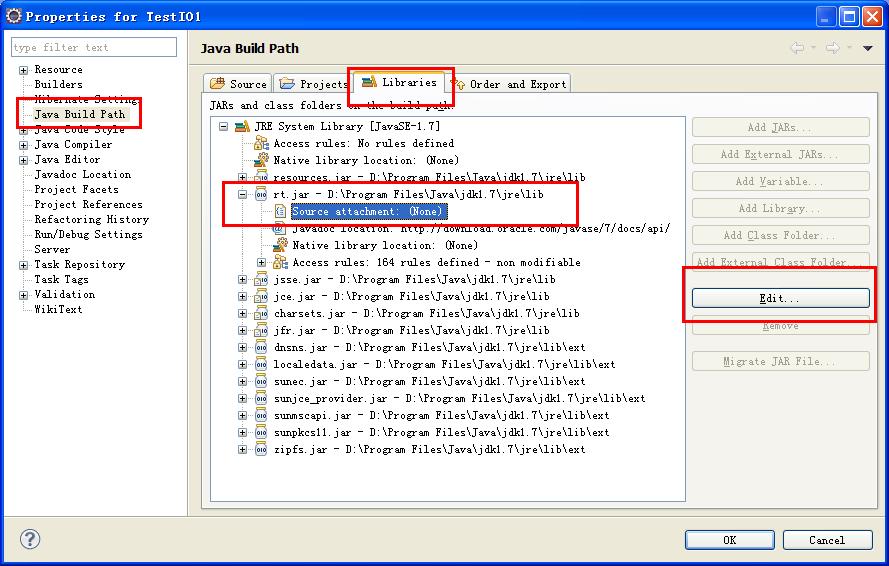Click the charsets.jar file icon

(x=261, y=313)
